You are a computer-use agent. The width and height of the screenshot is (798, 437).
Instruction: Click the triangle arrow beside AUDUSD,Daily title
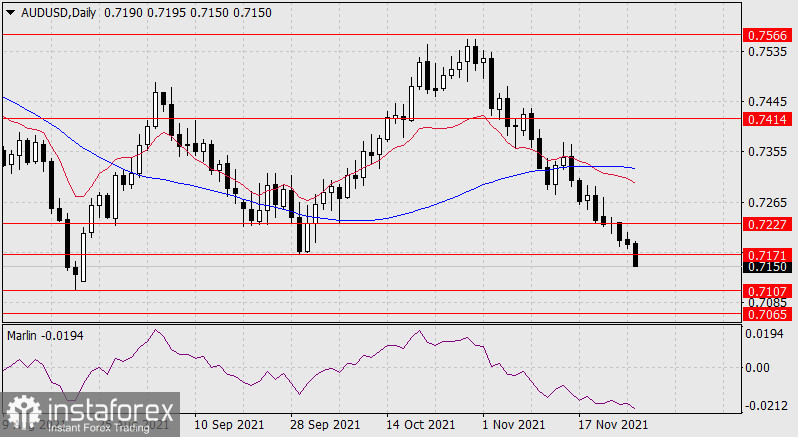(x=10, y=8)
